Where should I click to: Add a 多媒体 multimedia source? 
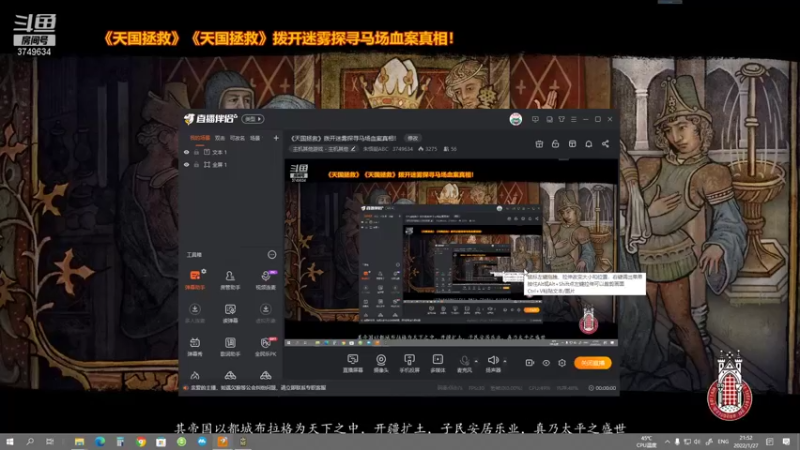pyautogui.click(x=438, y=363)
